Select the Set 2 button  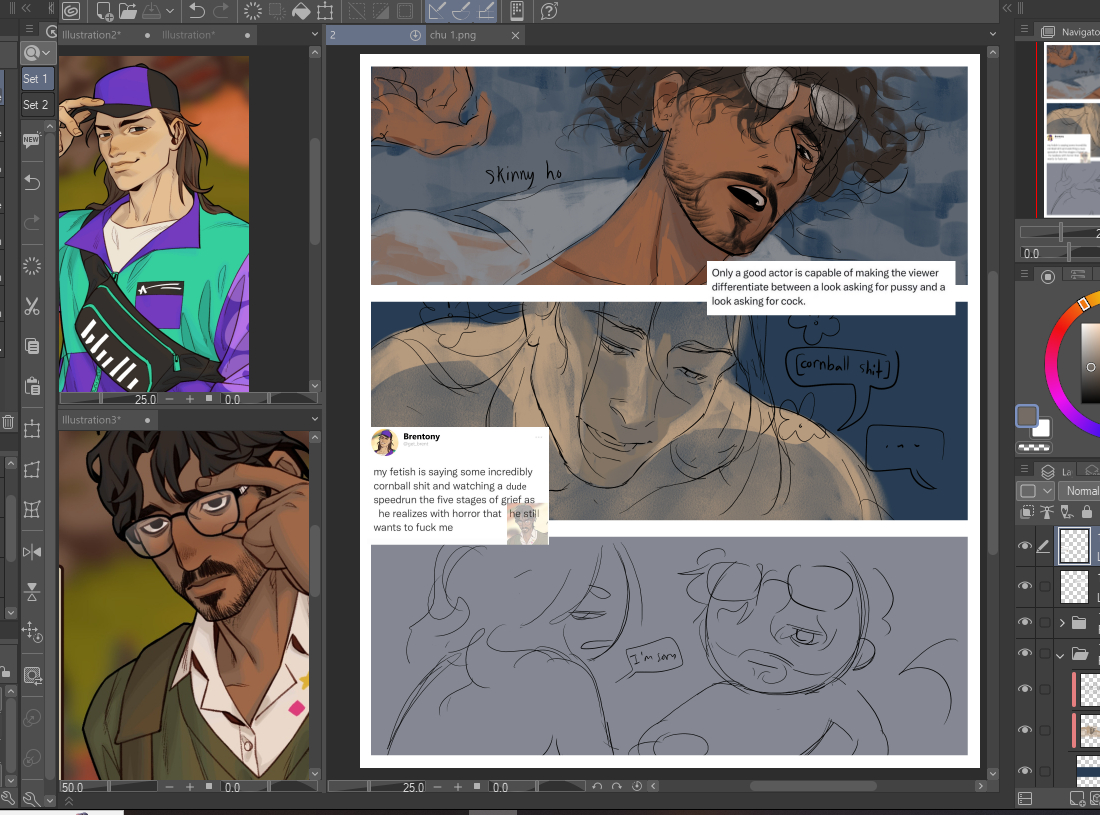pyautogui.click(x=36, y=105)
